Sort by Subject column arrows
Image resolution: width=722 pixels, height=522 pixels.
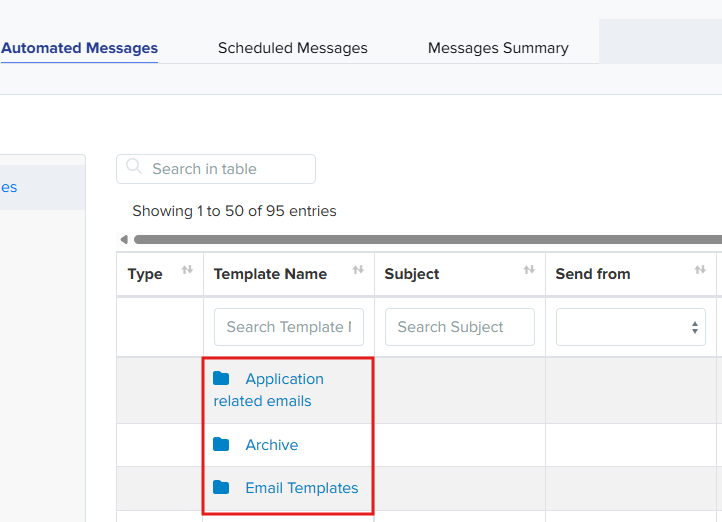[x=529, y=270]
